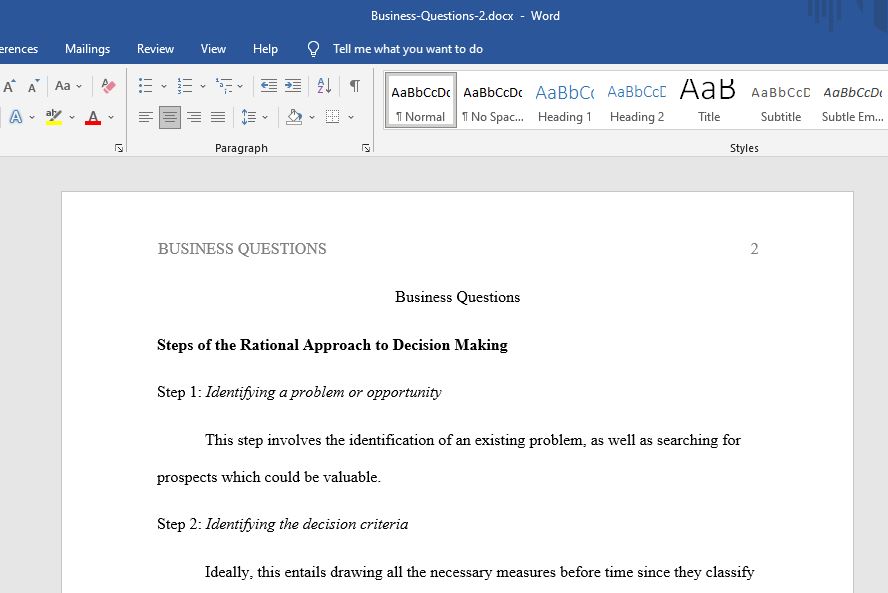Click the Borders icon
888x593 pixels.
point(332,117)
